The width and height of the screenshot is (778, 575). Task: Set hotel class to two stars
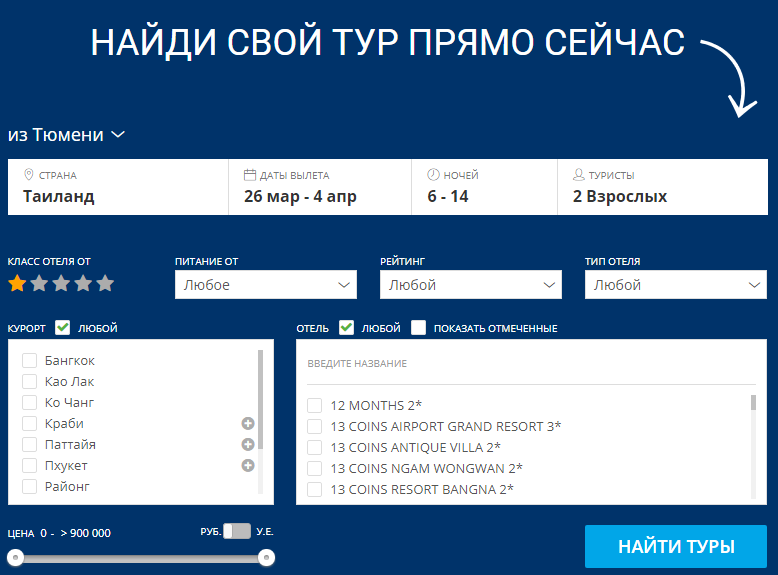tap(39, 283)
